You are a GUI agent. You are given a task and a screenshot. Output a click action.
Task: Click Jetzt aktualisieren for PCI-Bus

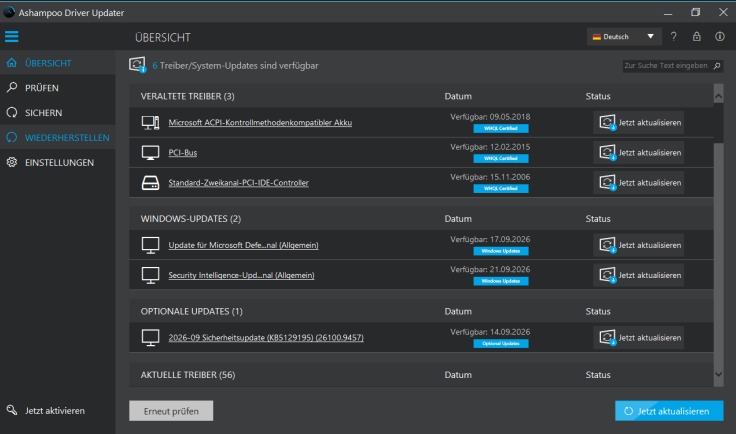click(639, 152)
